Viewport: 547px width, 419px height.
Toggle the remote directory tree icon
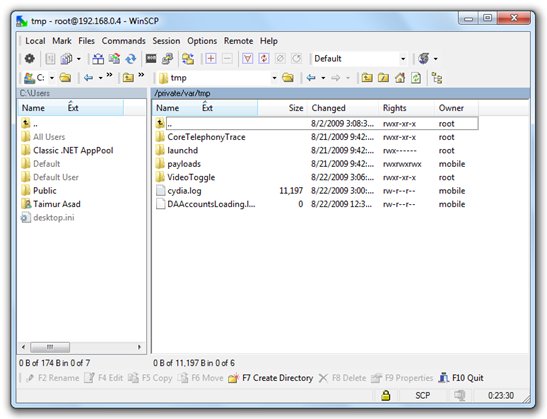pyautogui.click(x=437, y=78)
